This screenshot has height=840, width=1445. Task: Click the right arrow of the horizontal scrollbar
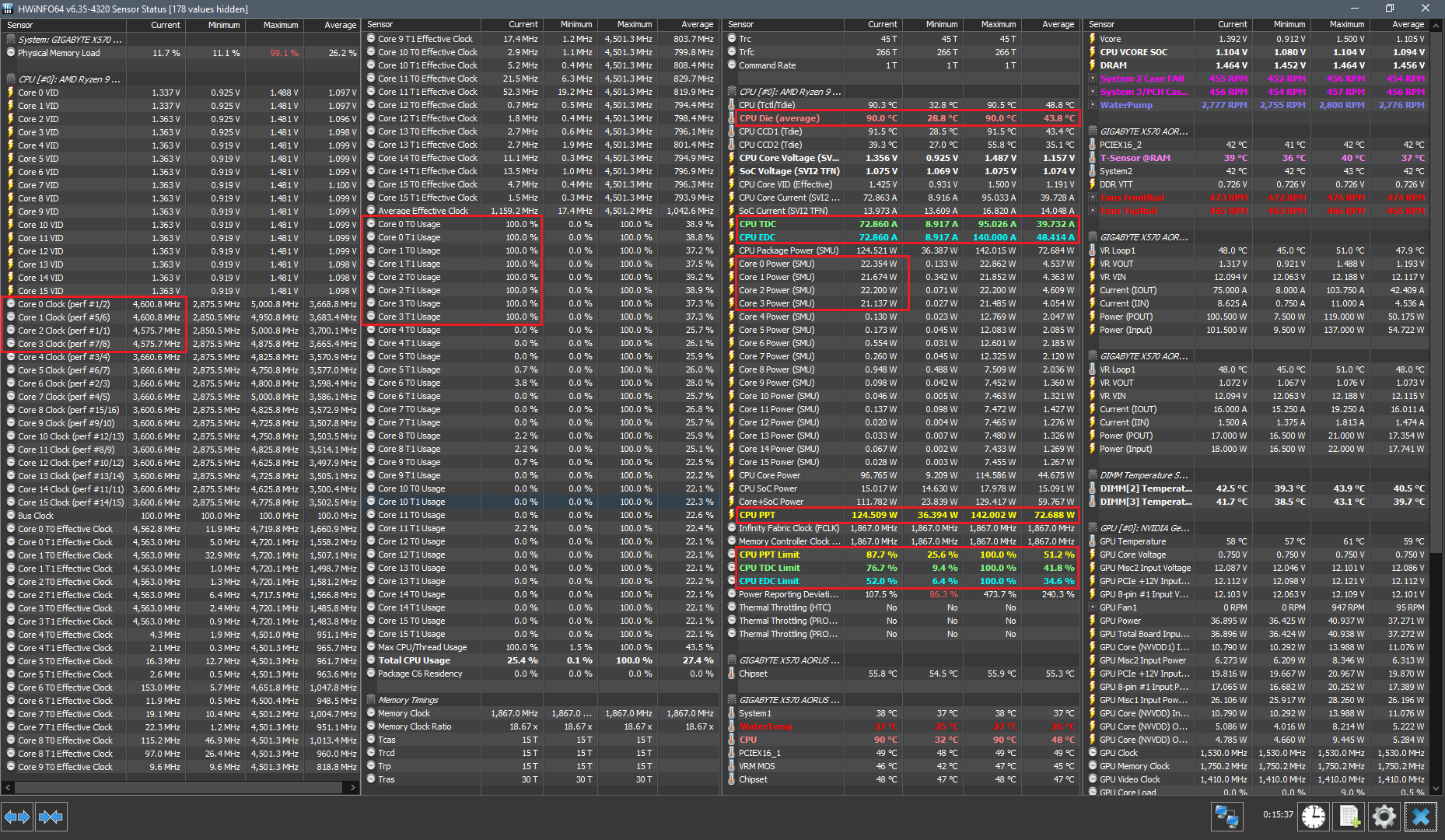point(352,787)
